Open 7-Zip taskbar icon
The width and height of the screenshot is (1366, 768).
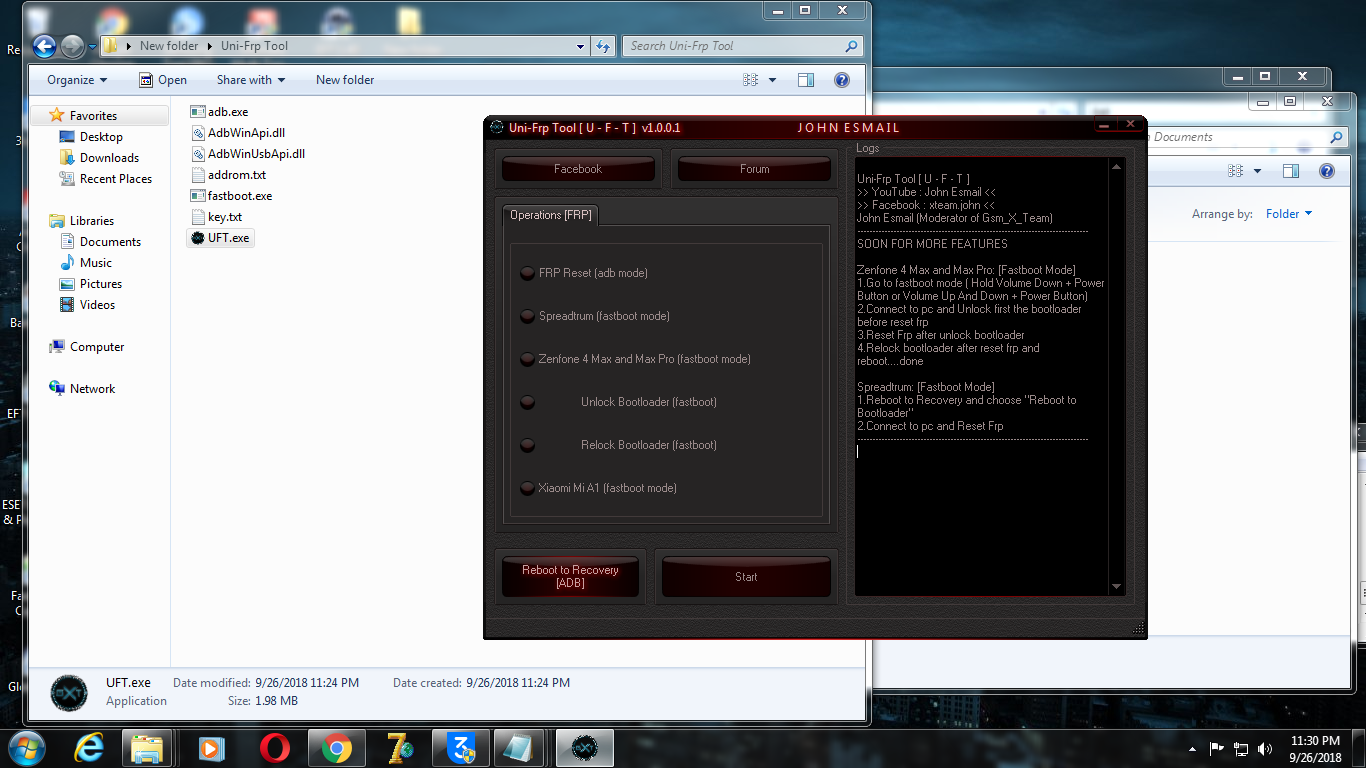coord(399,748)
